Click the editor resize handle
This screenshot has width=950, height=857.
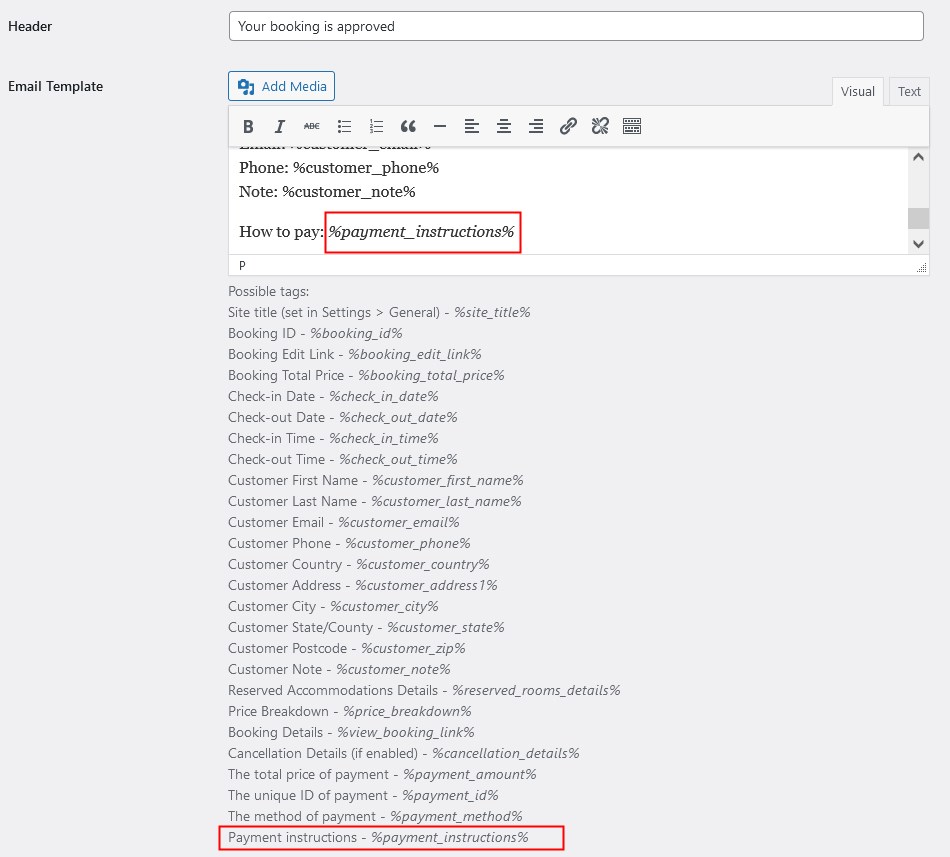922,268
